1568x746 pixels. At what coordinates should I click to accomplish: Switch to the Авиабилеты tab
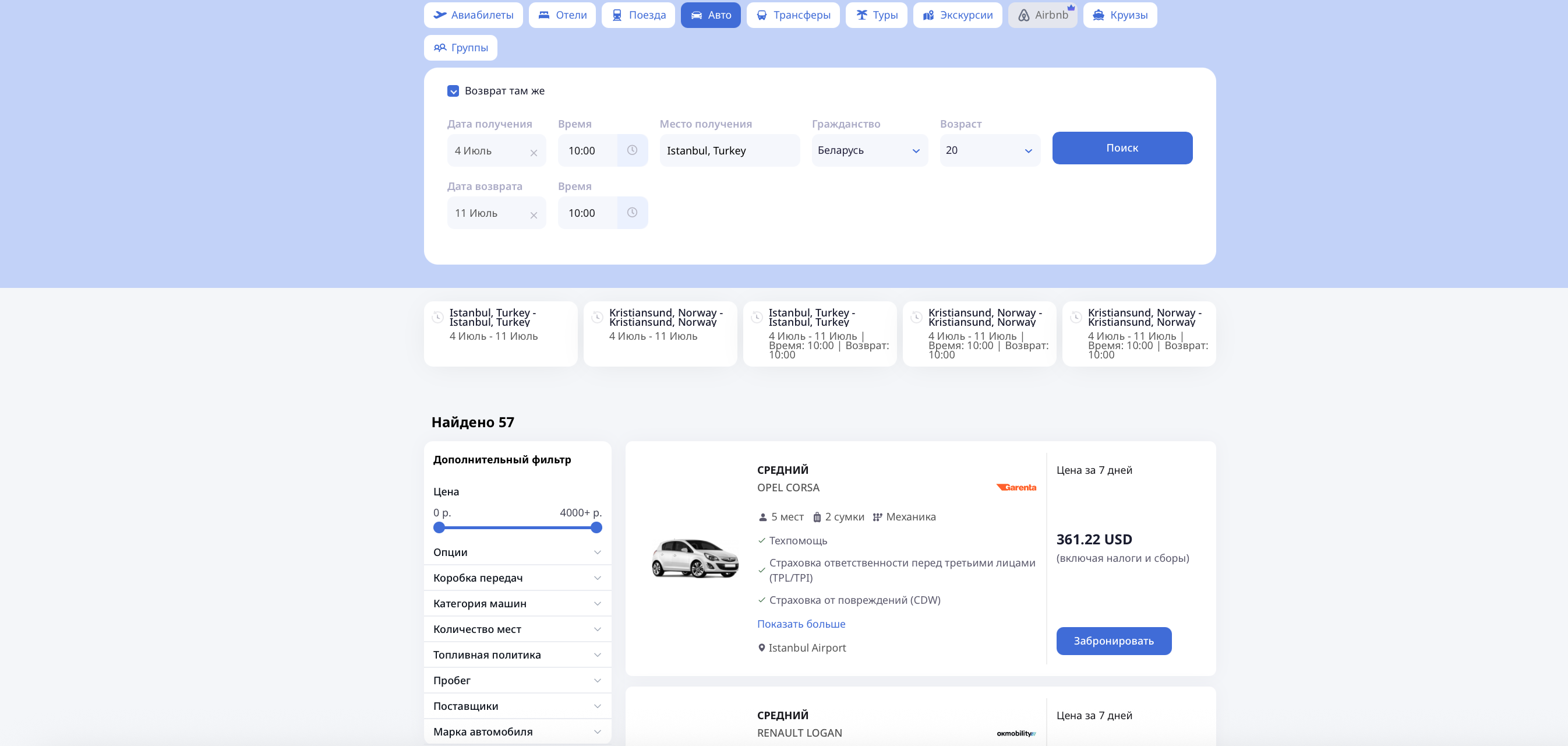coord(473,15)
